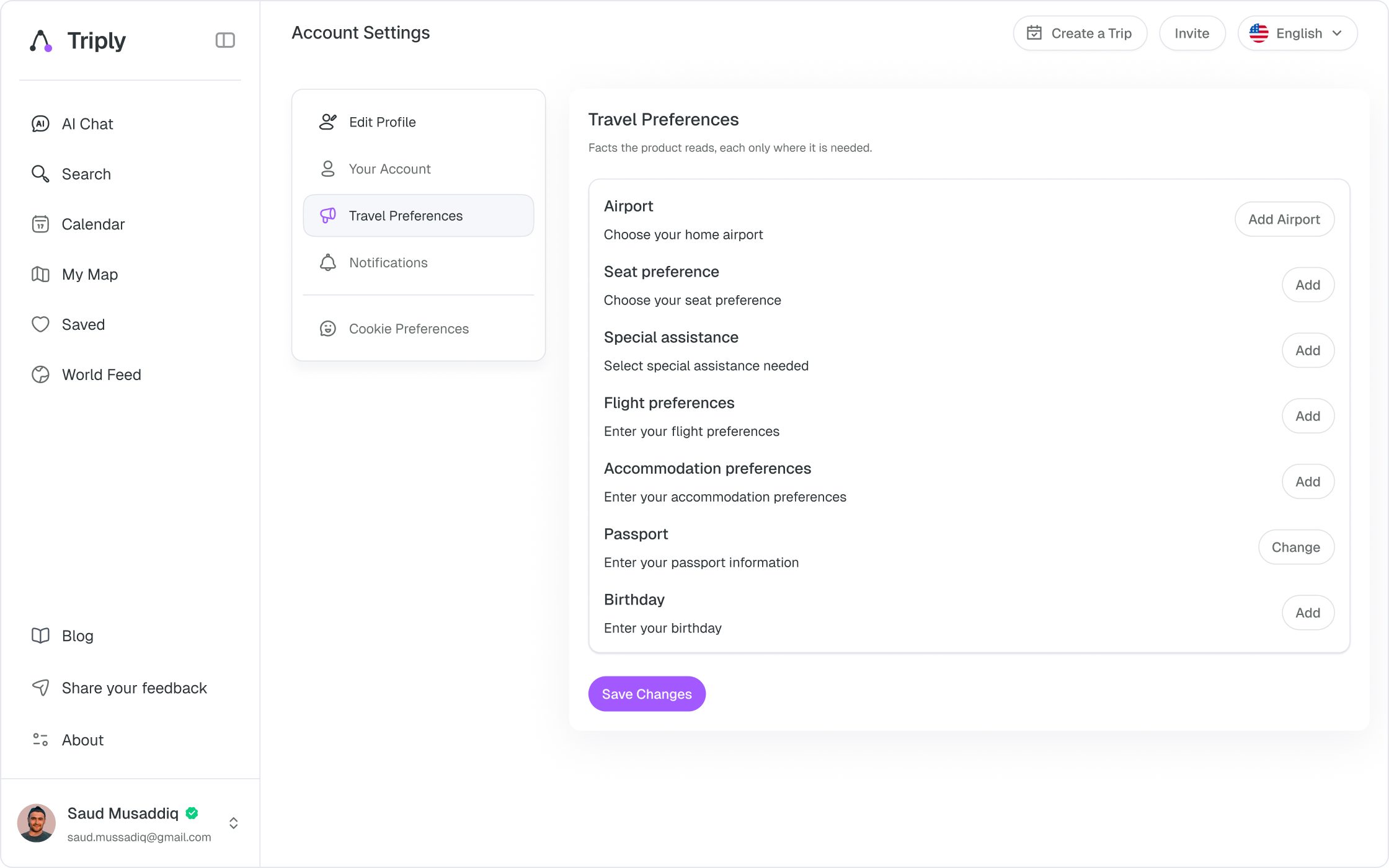Open the English language dropdown arrow
Viewport: 1389px width, 868px height.
1338,33
